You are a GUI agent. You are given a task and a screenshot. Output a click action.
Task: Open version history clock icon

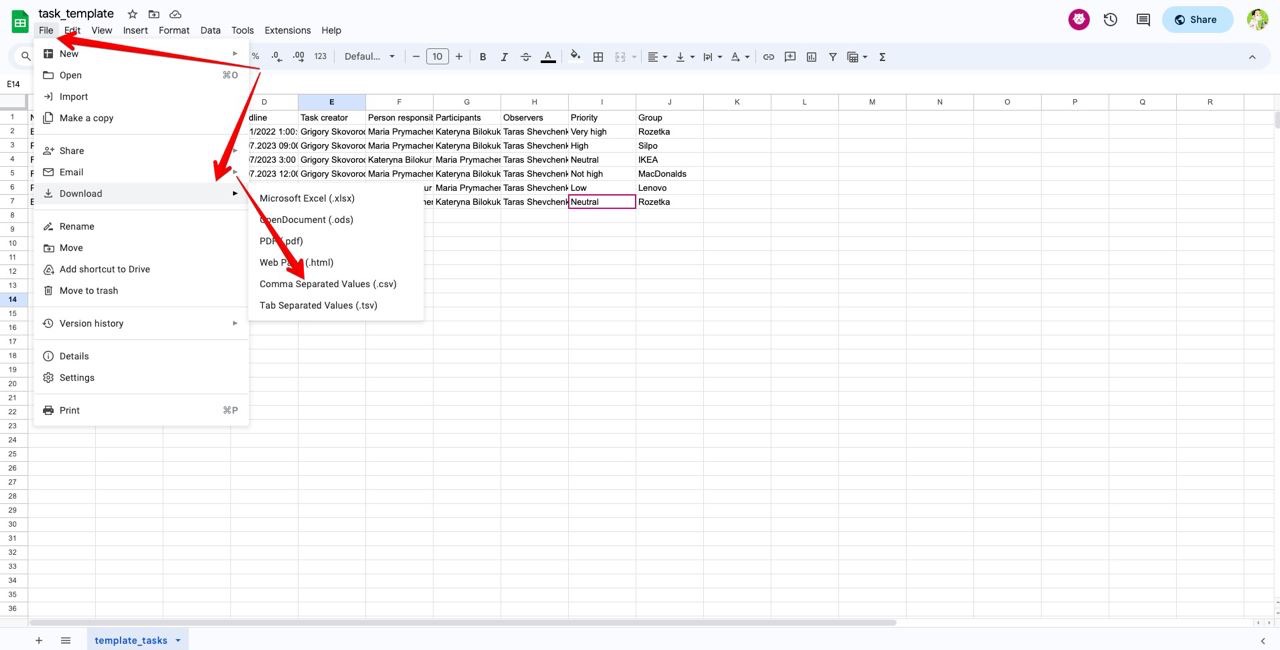click(x=1110, y=19)
